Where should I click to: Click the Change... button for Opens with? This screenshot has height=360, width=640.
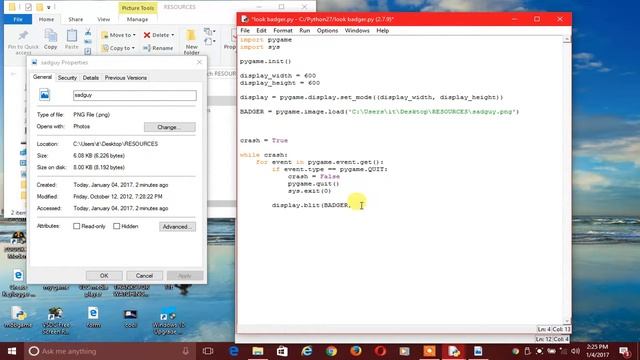click(x=169, y=127)
